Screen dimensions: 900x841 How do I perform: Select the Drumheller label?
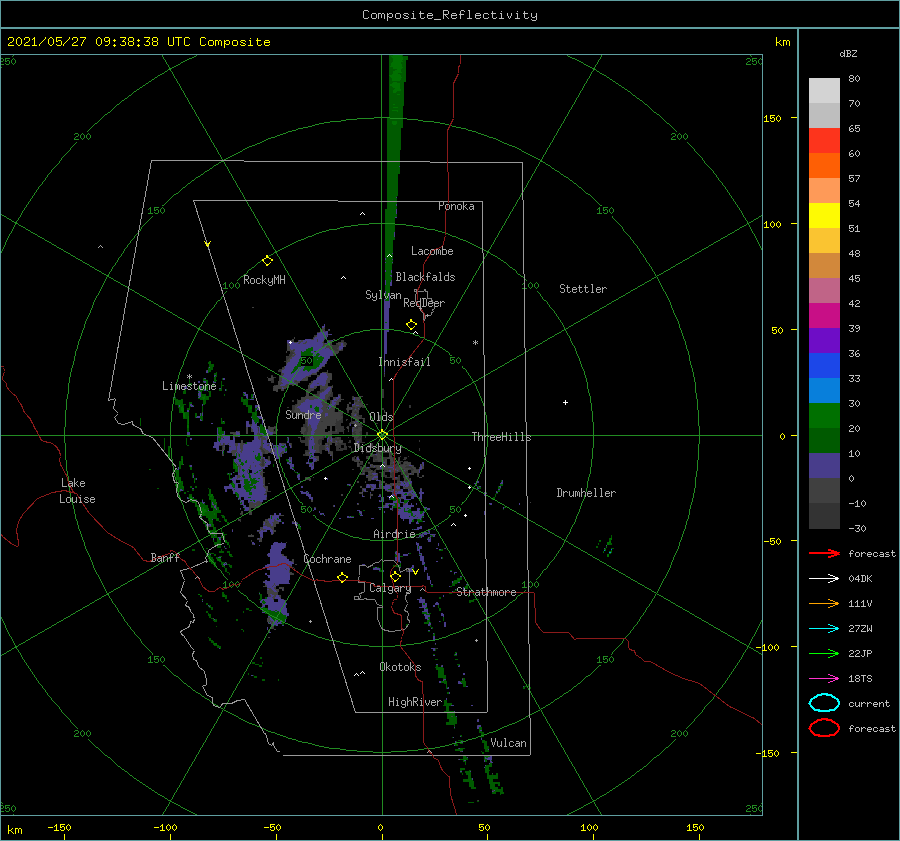pyautogui.click(x=586, y=493)
